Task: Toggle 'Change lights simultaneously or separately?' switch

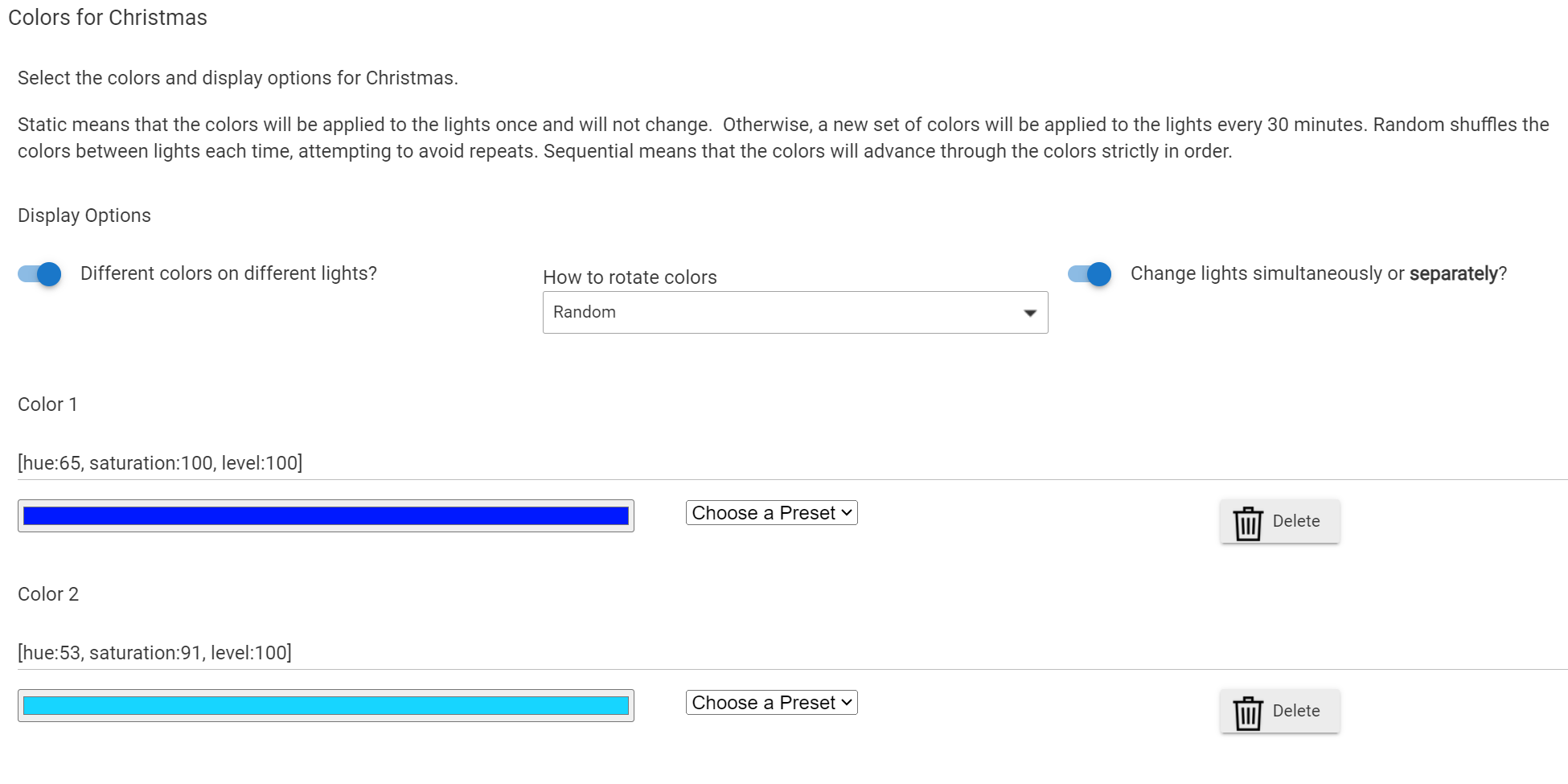Action: pyautogui.click(x=1090, y=274)
